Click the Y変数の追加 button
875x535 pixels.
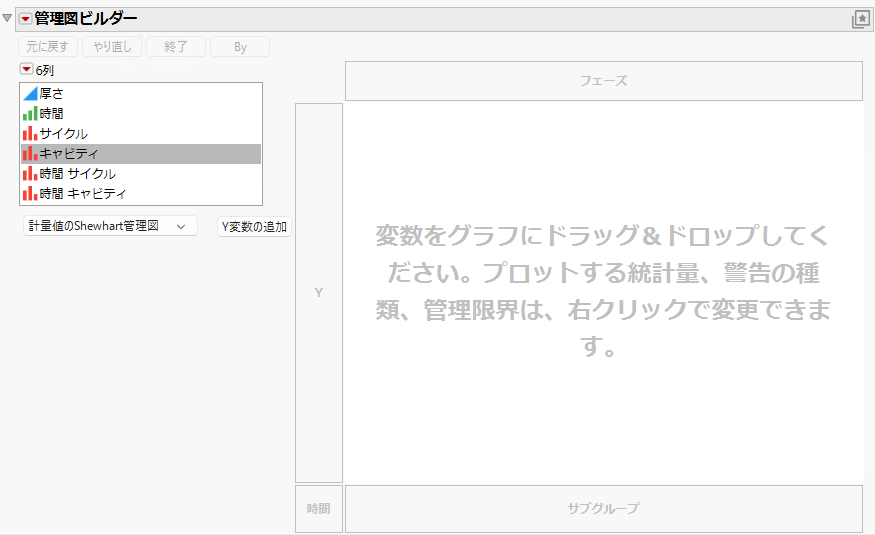pyautogui.click(x=254, y=227)
